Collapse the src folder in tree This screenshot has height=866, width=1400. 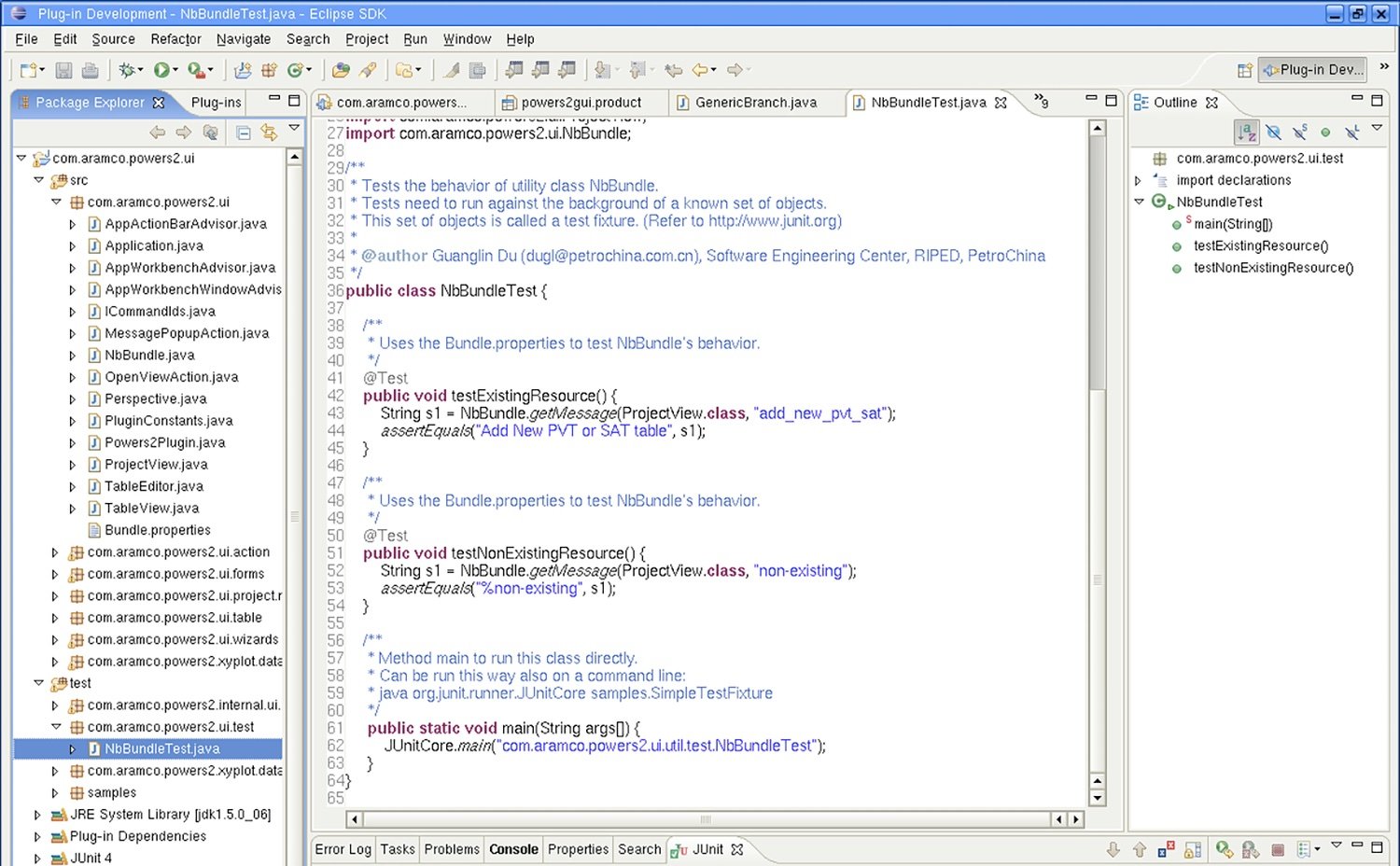coord(38,180)
